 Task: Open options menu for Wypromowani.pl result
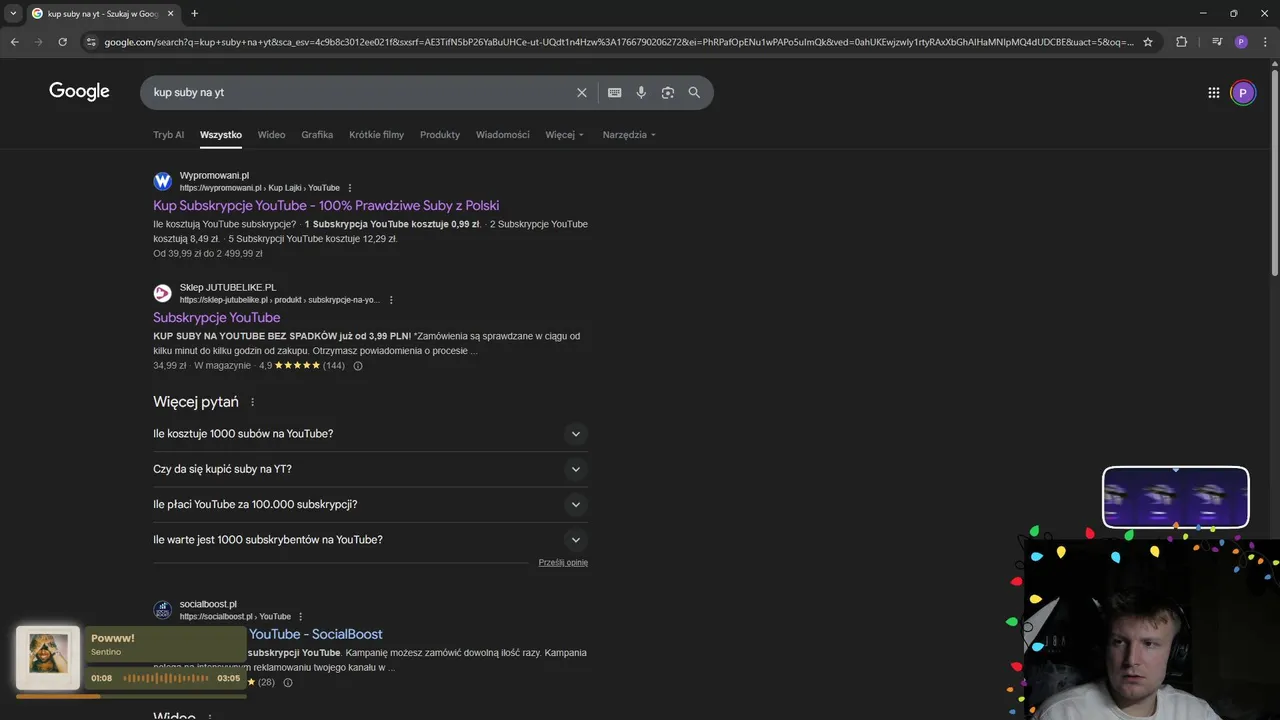[349, 188]
